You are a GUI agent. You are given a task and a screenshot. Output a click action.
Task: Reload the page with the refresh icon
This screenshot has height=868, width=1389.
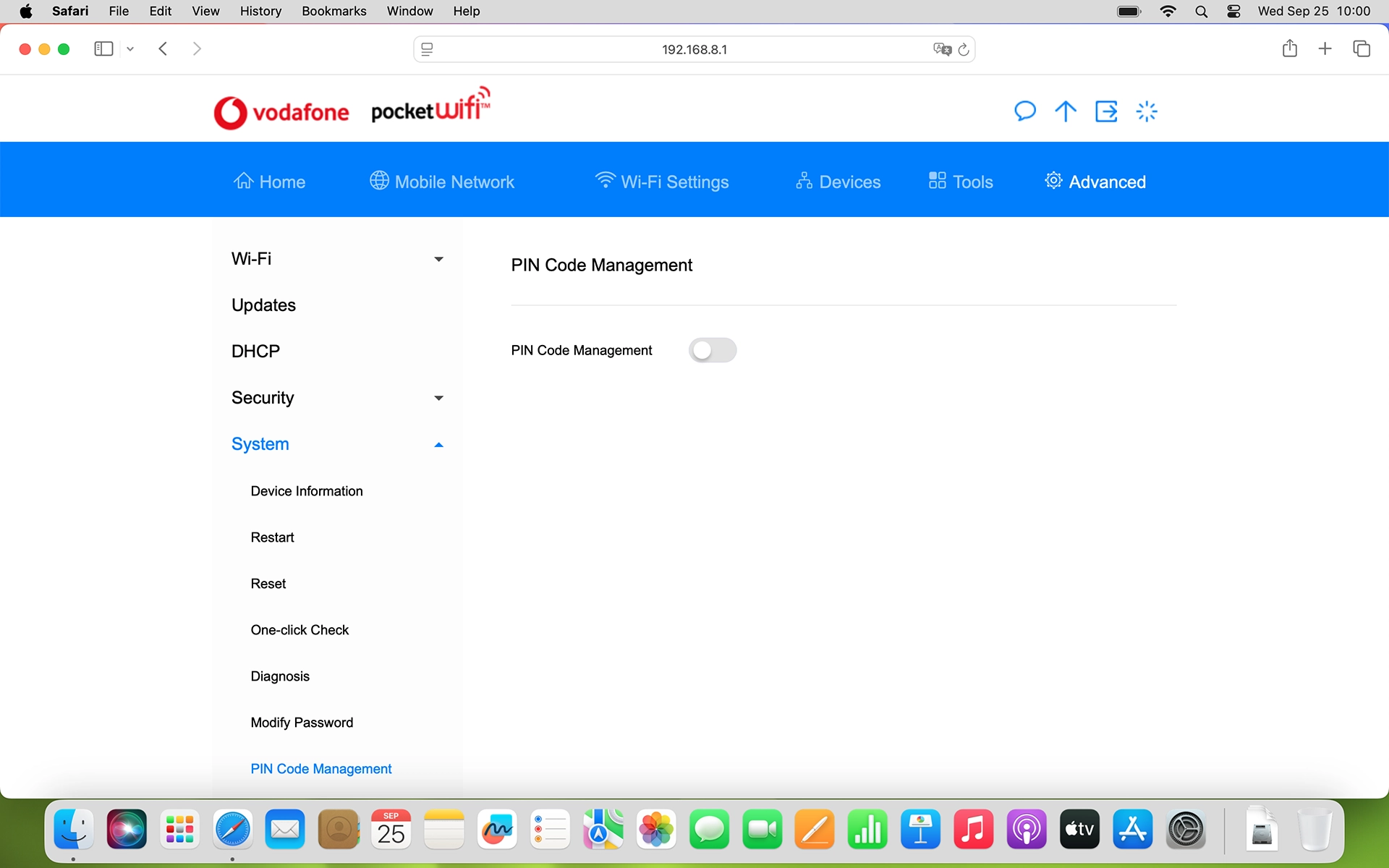tap(964, 49)
